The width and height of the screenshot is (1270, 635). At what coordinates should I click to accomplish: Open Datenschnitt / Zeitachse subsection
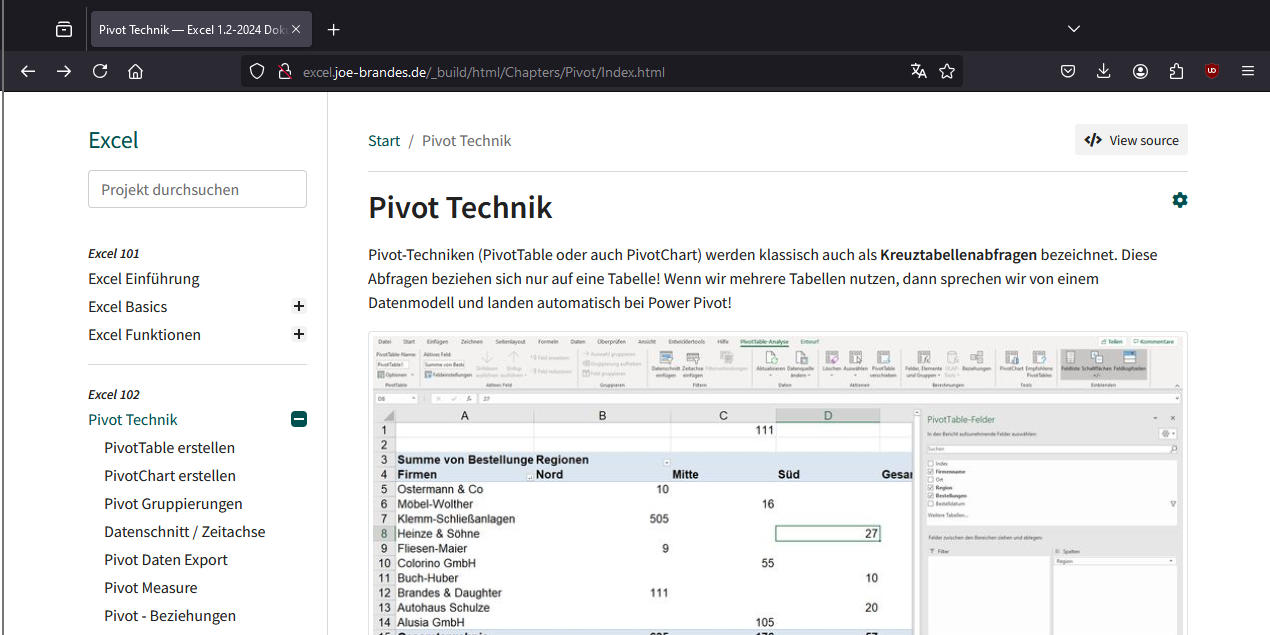(x=185, y=531)
